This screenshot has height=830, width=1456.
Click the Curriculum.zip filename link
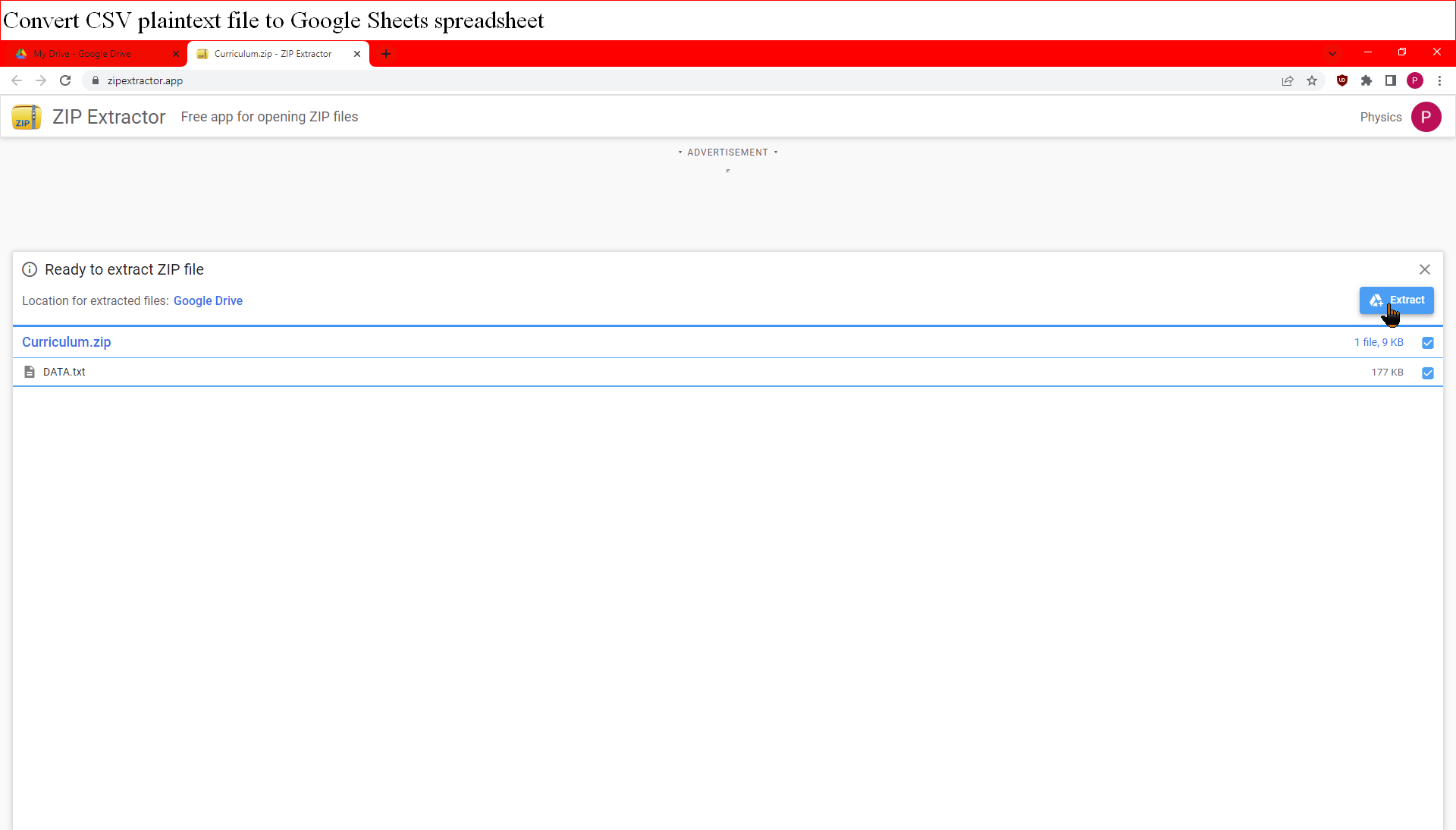[x=66, y=341]
